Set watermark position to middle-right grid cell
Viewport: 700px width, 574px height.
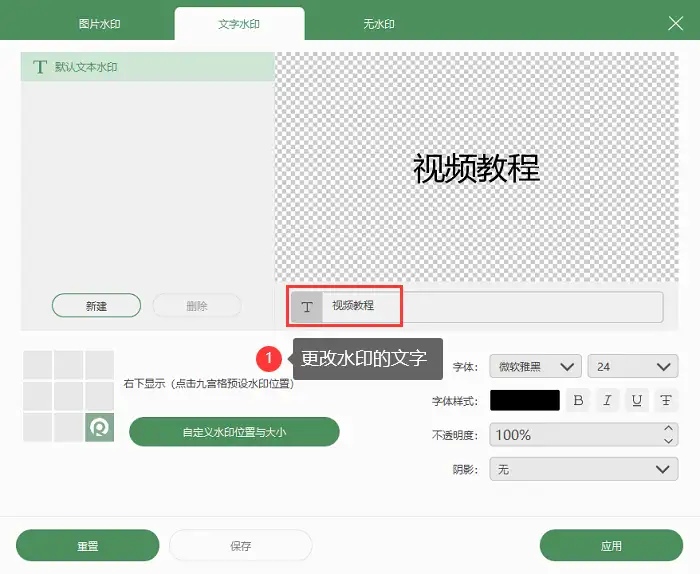(x=100, y=396)
